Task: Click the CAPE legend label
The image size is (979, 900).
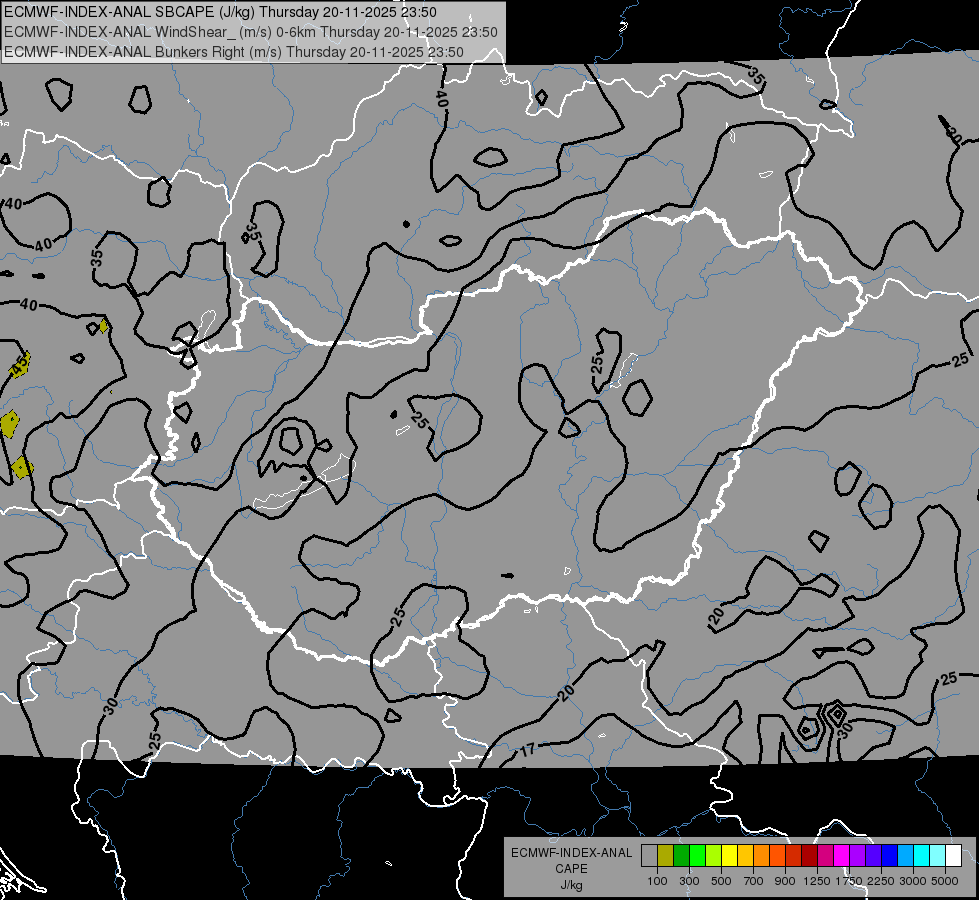Action: [x=571, y=869]
